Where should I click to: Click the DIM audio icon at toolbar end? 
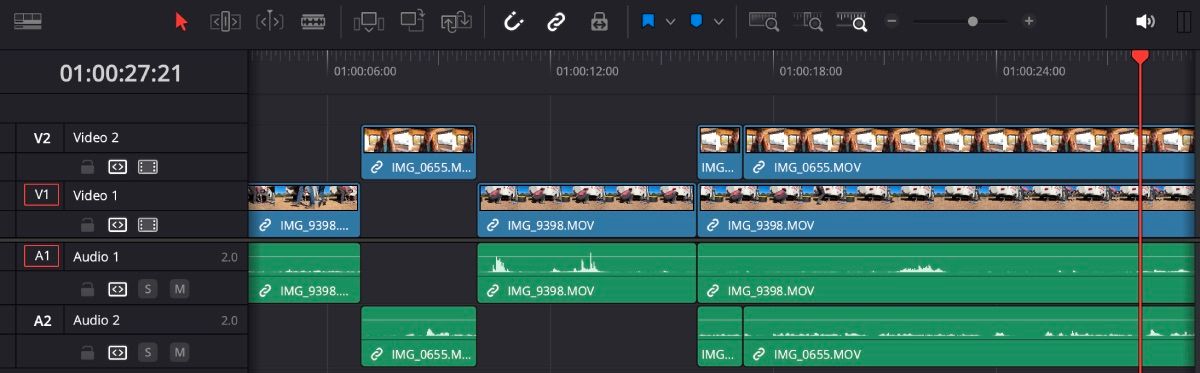coord(1185,21)
